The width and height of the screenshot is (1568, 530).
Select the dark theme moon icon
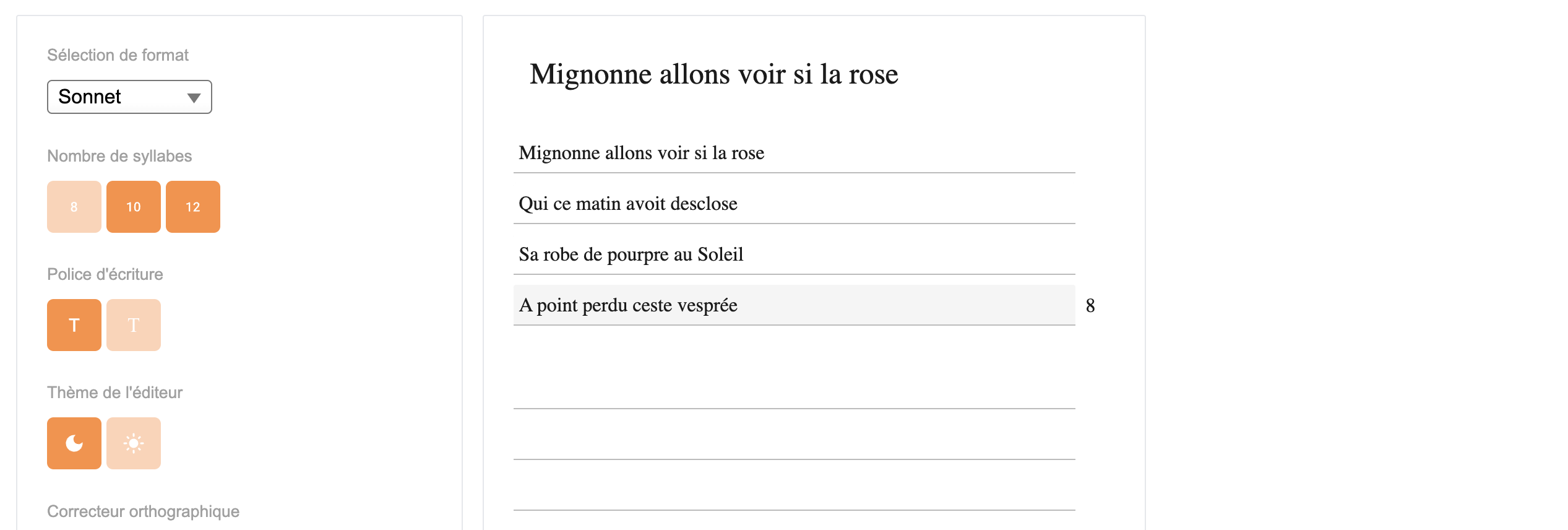(x=74, y=443)
